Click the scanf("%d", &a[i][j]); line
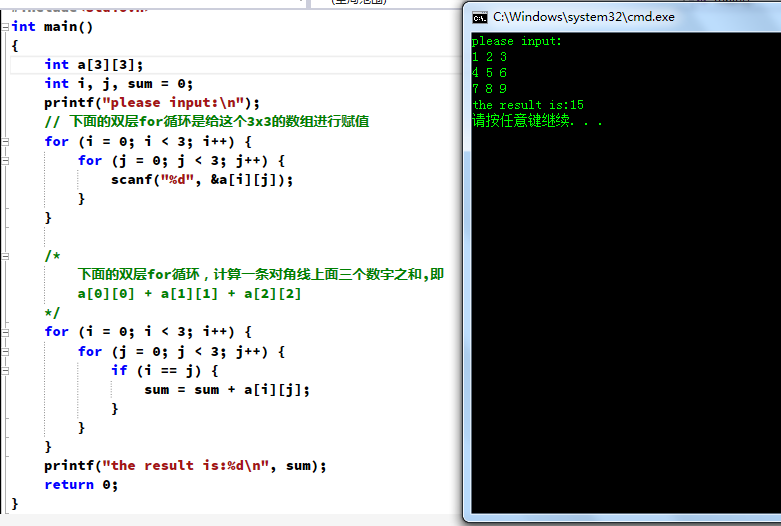Viewport: 781px width, 526px height. coord(202,180)
